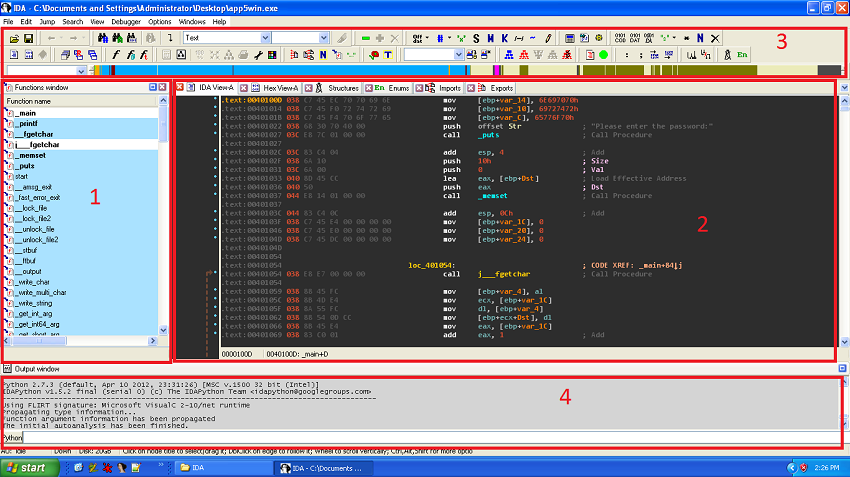Click the 0101 COD convert-to-code icon
The image size is (850, 477).
click(x=620, y=38)
